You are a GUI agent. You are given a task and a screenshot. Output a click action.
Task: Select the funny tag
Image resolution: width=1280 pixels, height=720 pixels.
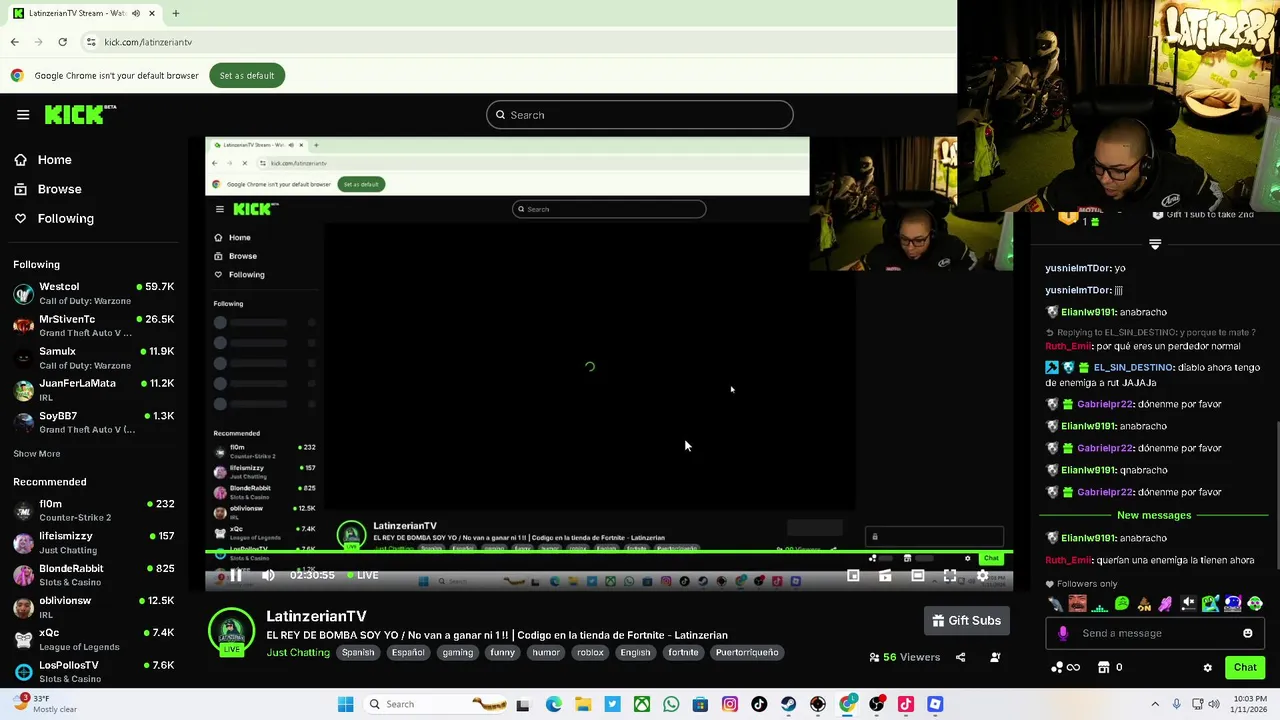tap(502, 652)
